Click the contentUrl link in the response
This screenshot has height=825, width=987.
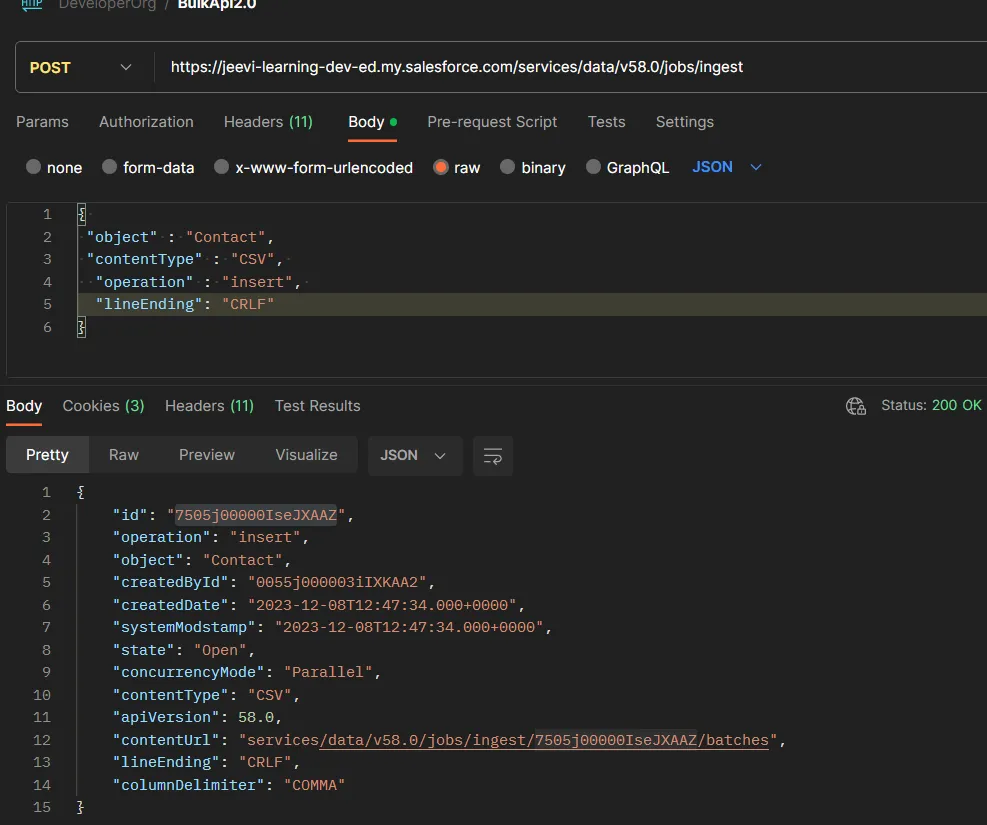[544, 740]
